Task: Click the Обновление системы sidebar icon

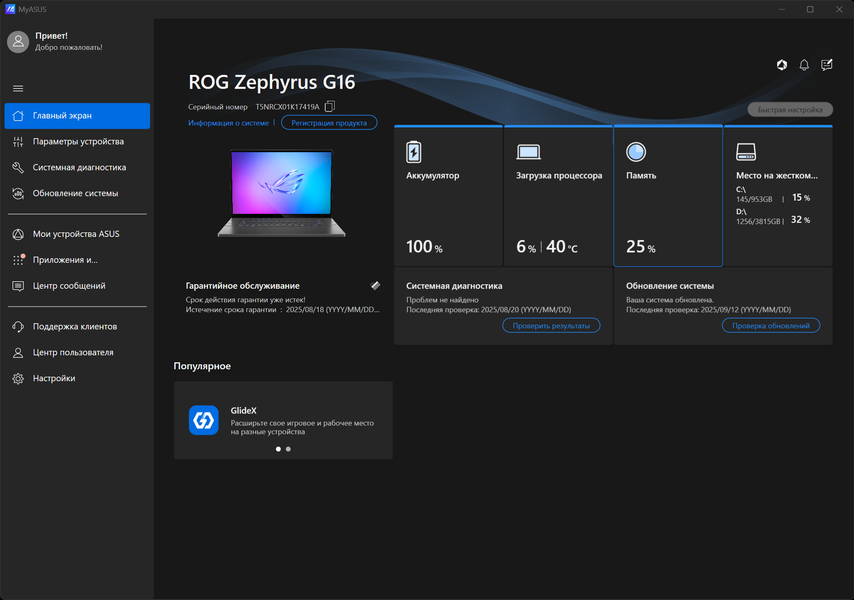Action: 18,193
